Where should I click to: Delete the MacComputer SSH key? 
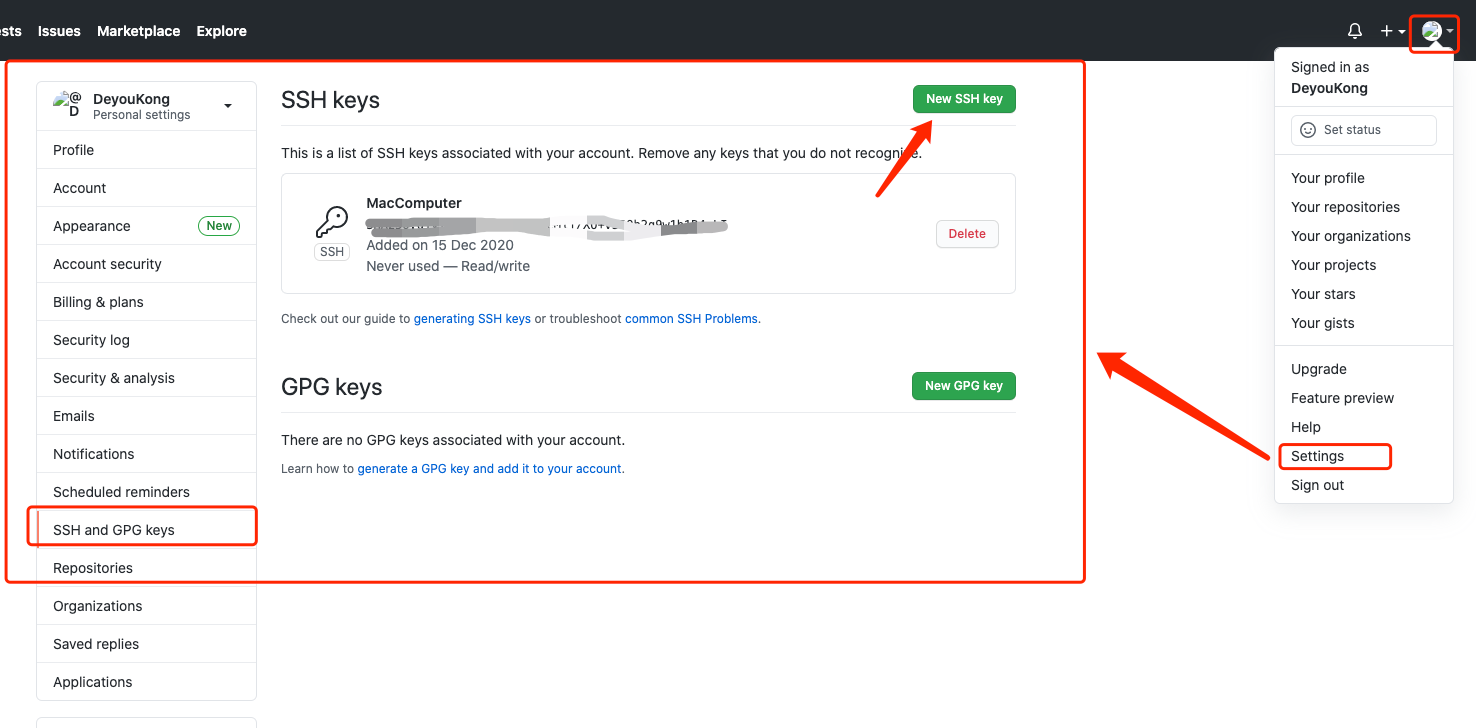click(x=967, y=234)
